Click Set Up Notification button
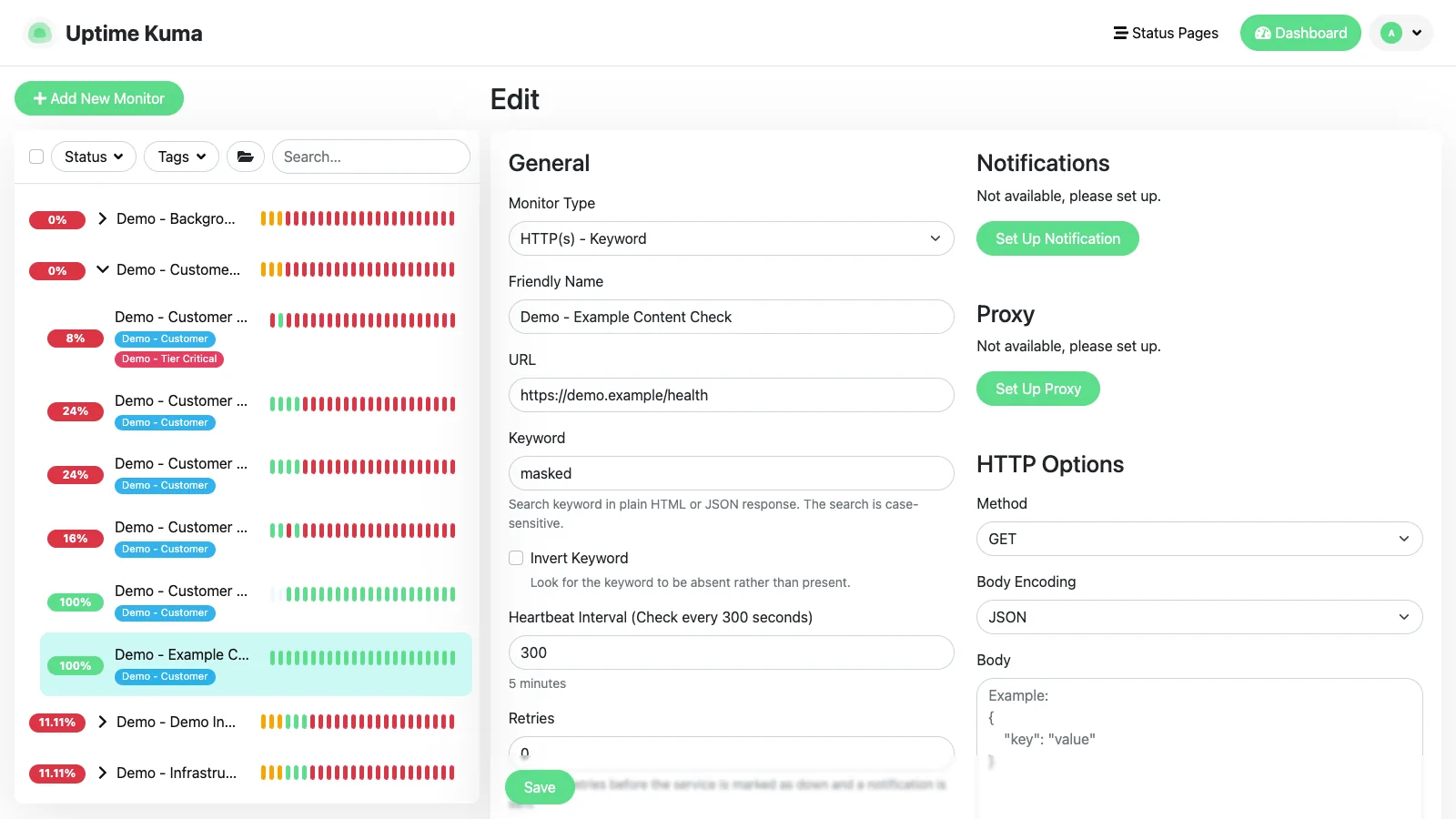This screenshot has height=819, width=1456. (1057, 238)
